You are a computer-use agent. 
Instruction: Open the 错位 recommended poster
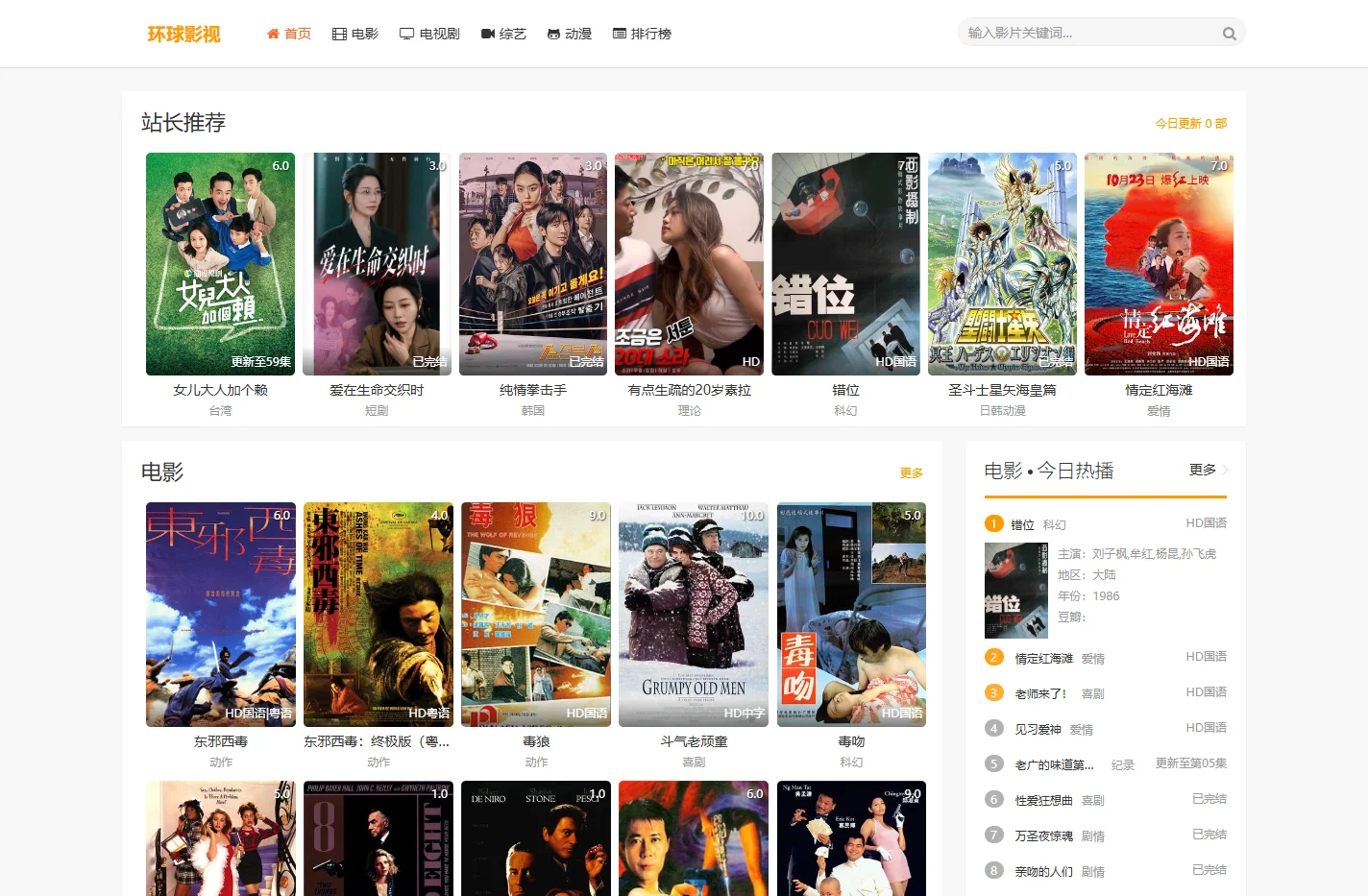(x=846, y=264)
